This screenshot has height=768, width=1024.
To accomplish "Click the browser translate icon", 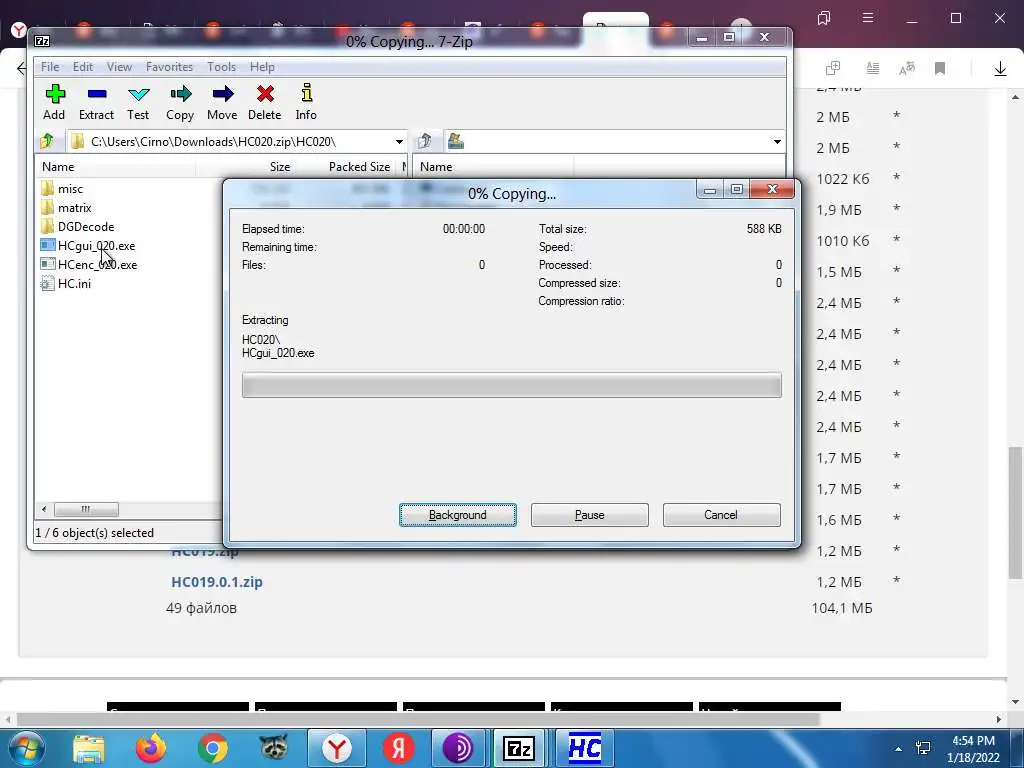I will [x=907, y=69].
